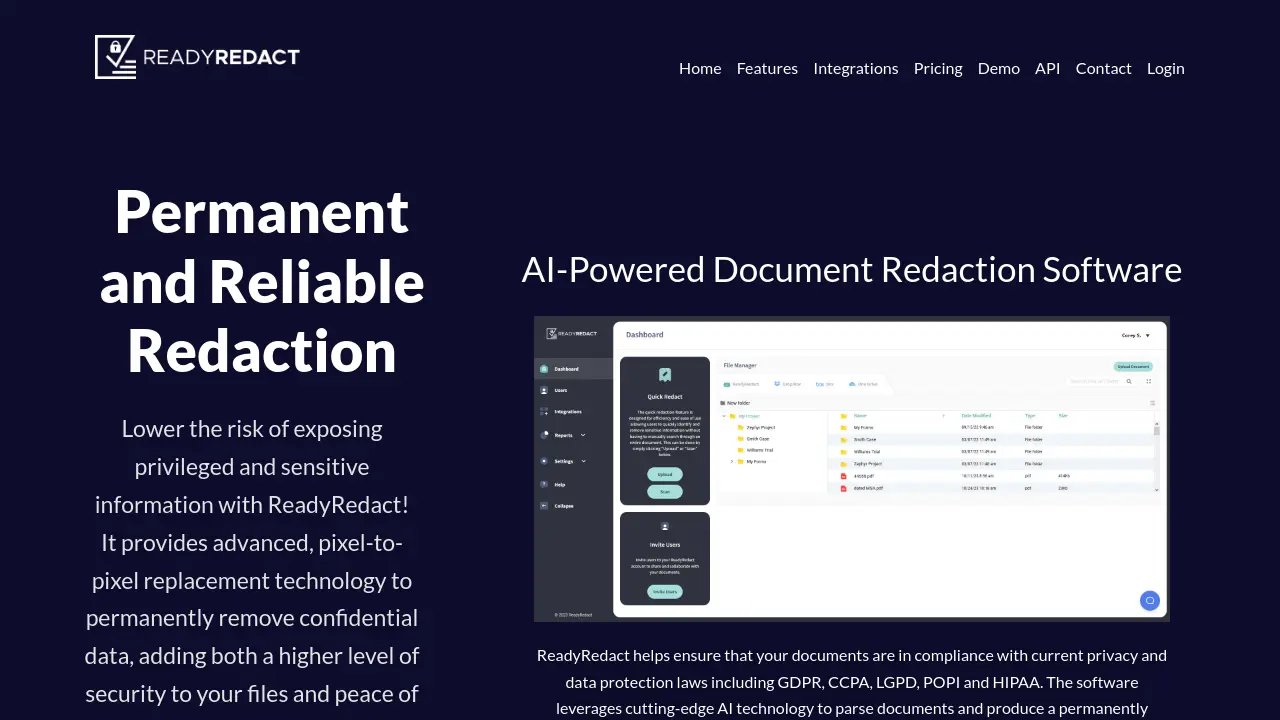Viewport: 1280px width, 720px height.
Task: Open the Features nav link
Action: click(767, 68)
